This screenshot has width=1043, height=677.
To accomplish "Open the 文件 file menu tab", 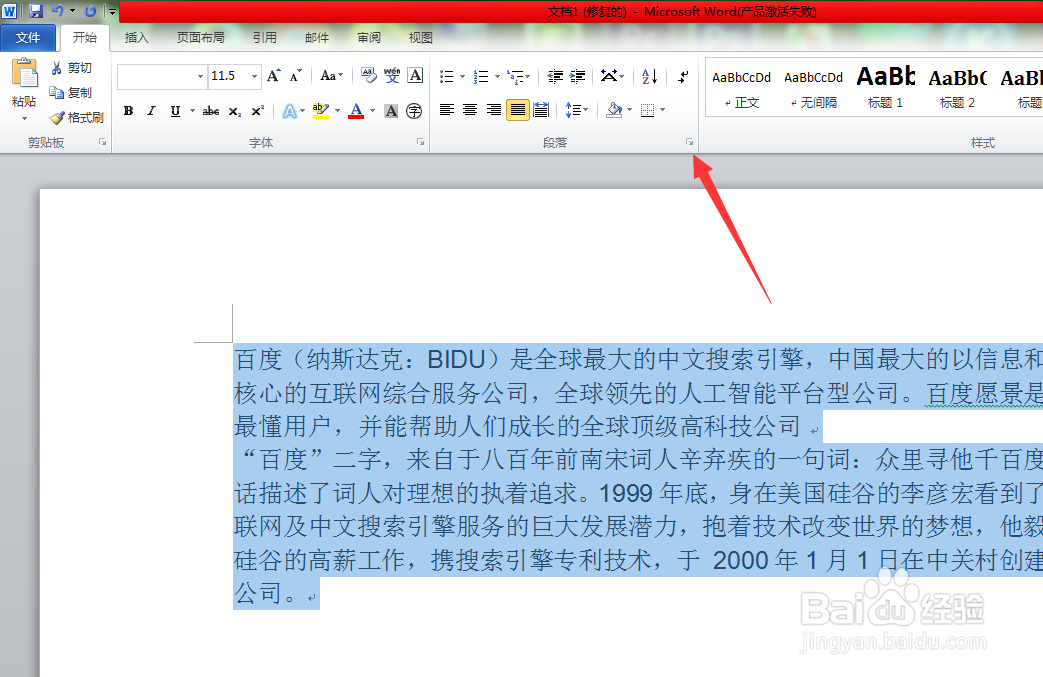I will [28, 38].
